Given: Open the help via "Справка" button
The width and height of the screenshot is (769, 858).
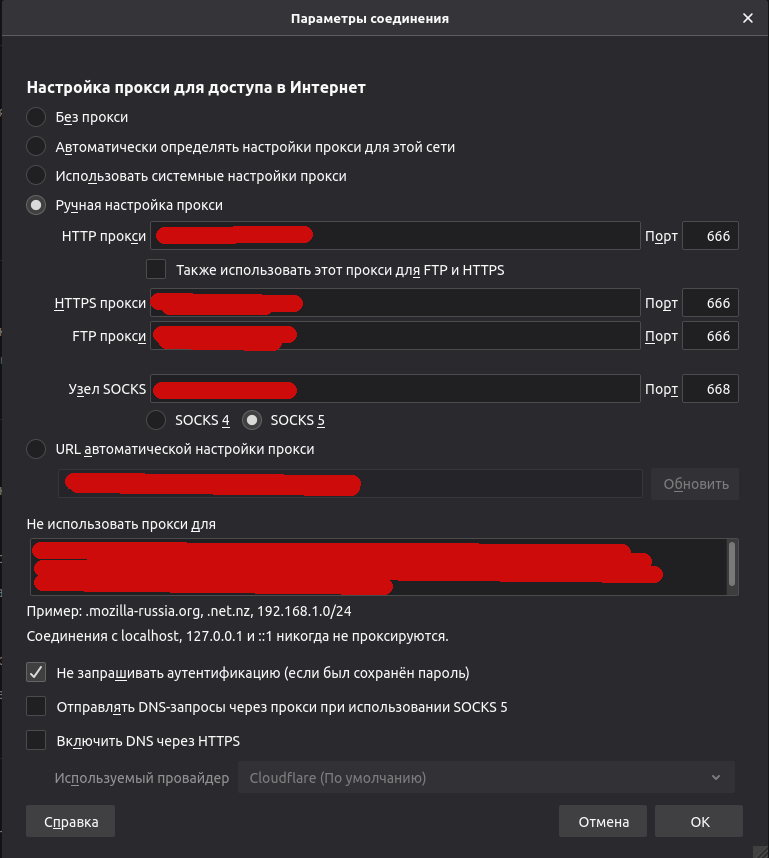Looking at the screenshot, I should point(69,820).
